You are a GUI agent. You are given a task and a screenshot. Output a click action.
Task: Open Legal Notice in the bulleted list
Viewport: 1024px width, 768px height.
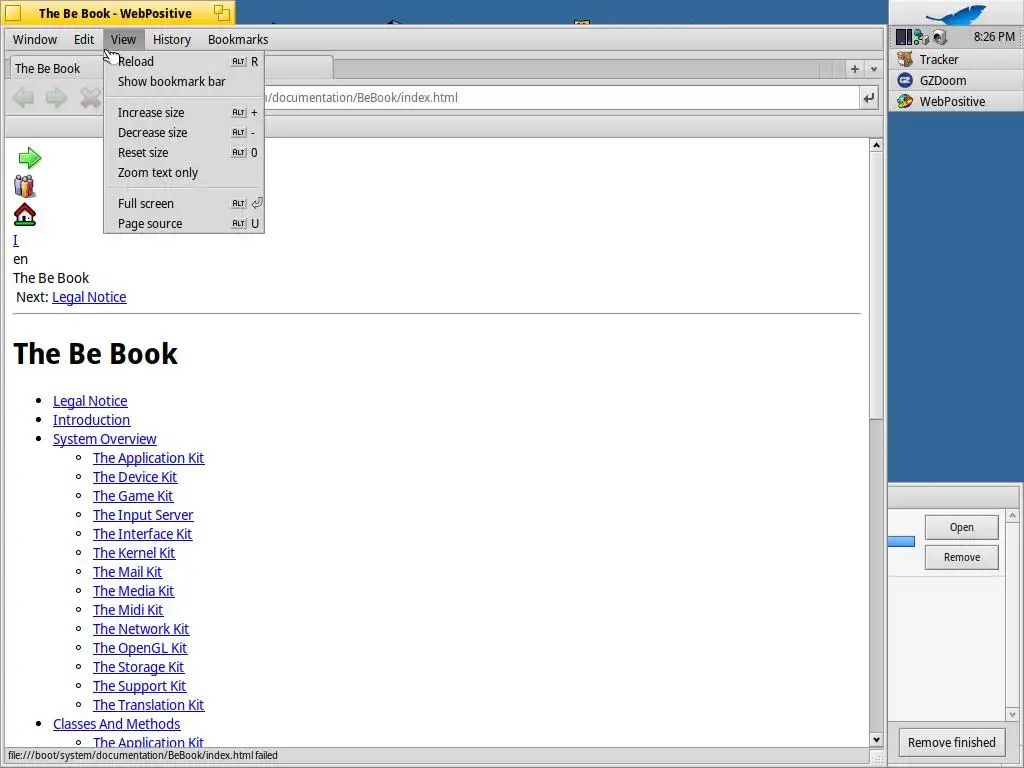point(90,401)
